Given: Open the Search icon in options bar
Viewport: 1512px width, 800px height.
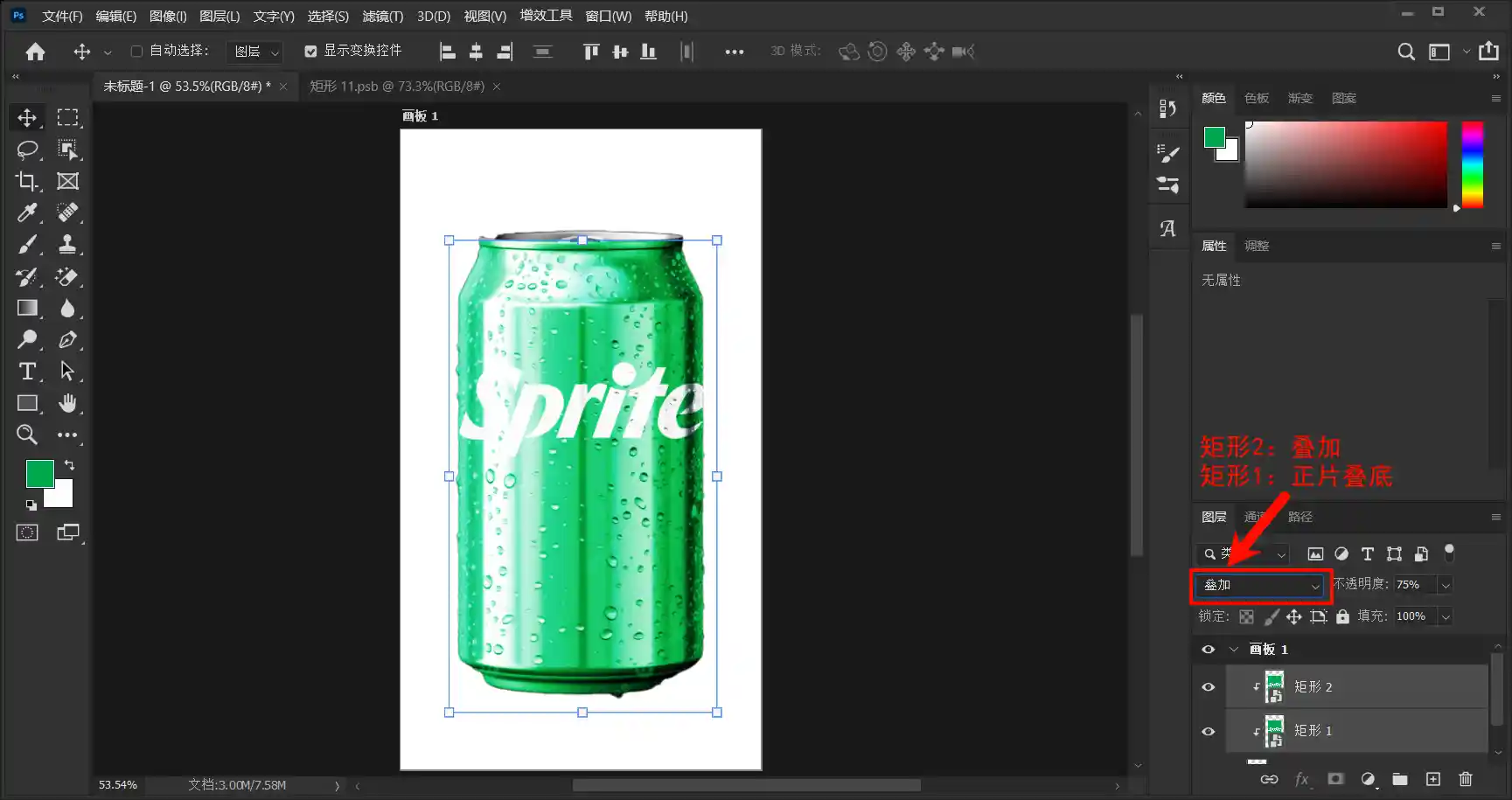Looking at the screenshot, I should [1405, 52].
